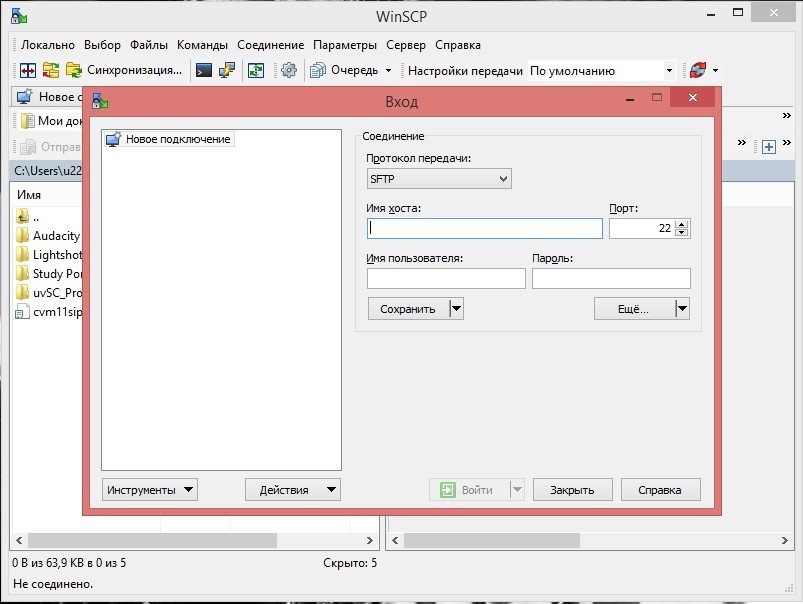This screenshot has height=604, width=803.
Task: Select the Новое соединение session tab
Action: [x=47, y=97]
